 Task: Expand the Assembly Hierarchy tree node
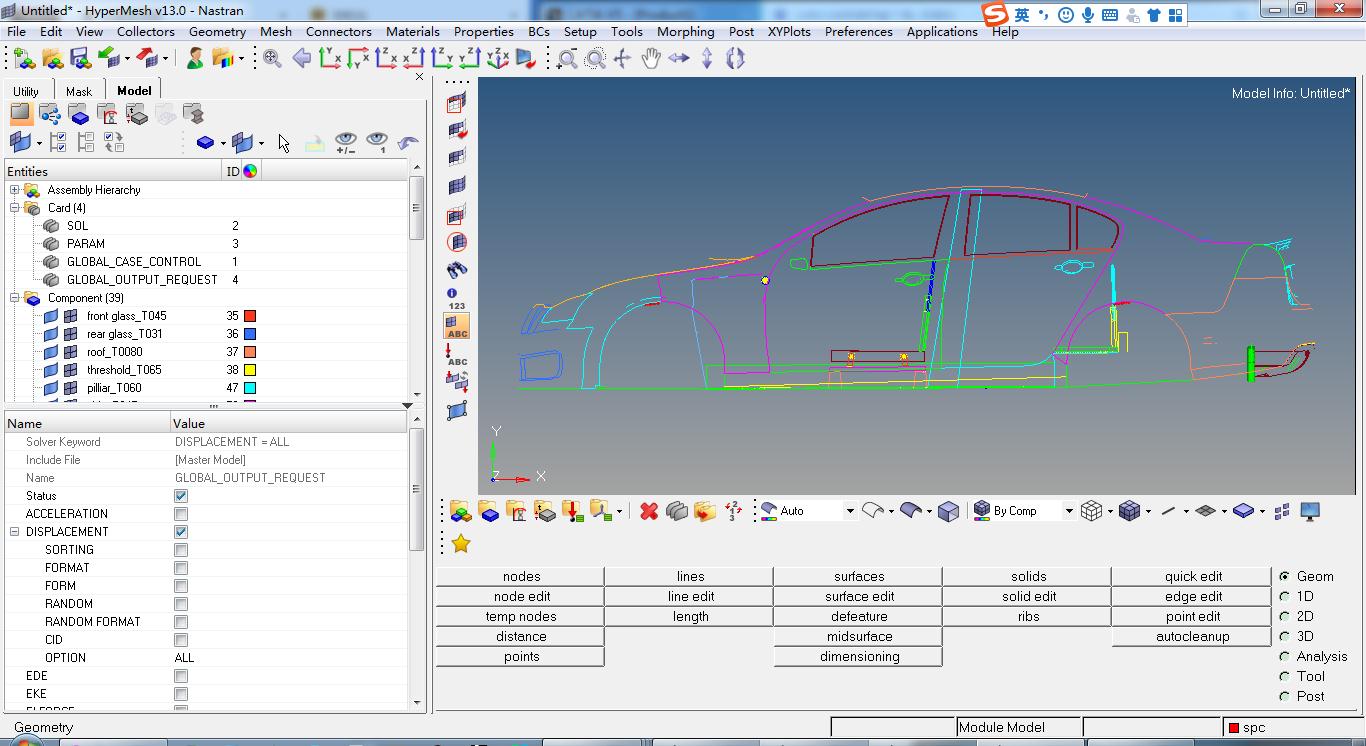click(15, 190)
